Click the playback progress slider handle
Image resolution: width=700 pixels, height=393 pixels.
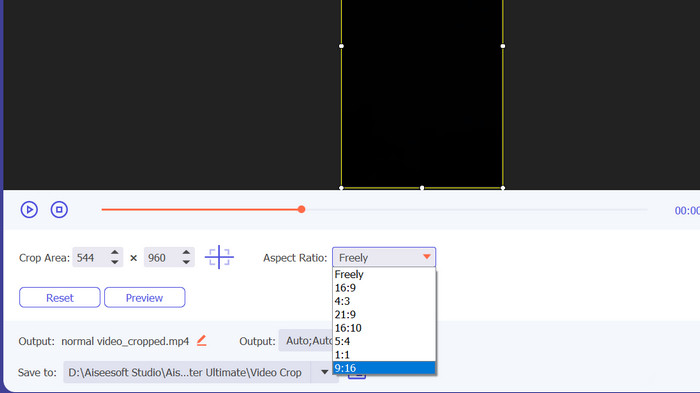click(x=302, y=209)
